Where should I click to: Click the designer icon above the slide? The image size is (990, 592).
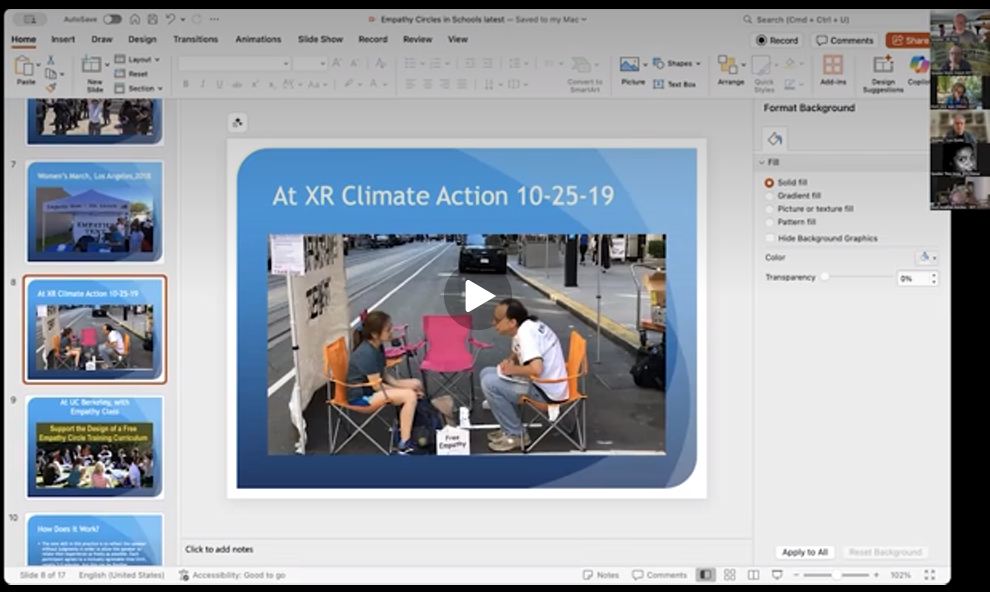(x=237, y=122)
